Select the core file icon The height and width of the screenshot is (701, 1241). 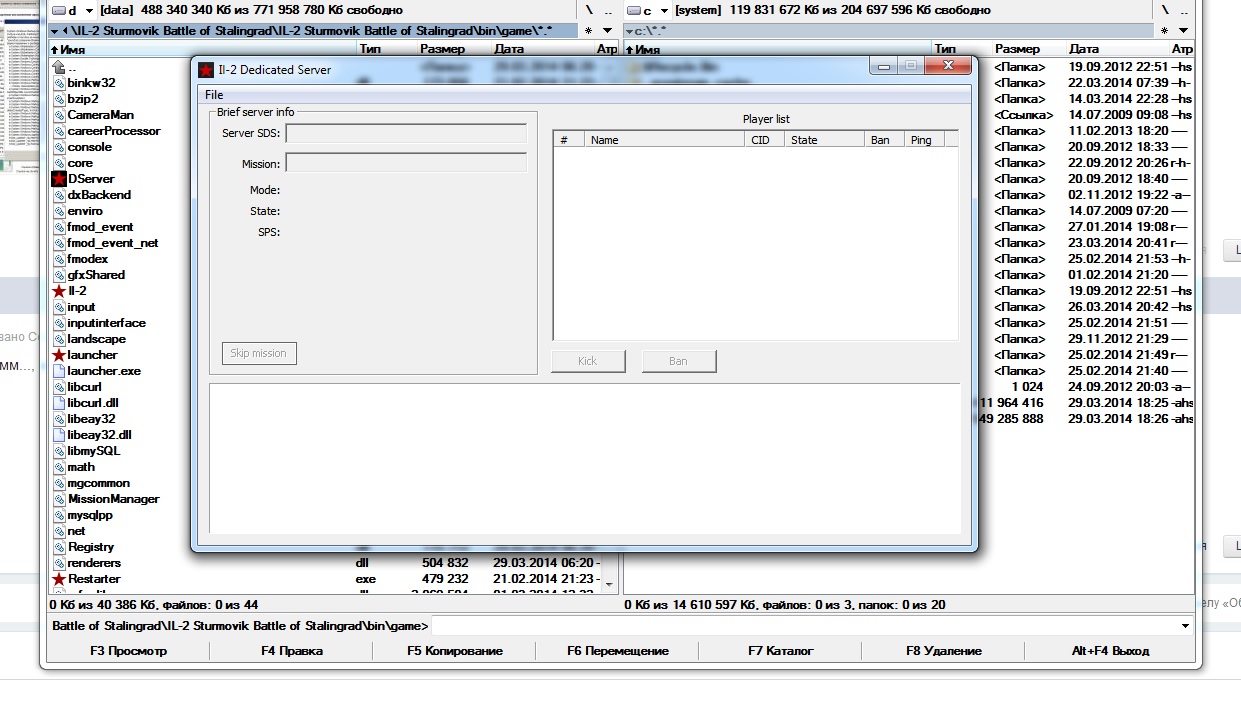point(59,163)
